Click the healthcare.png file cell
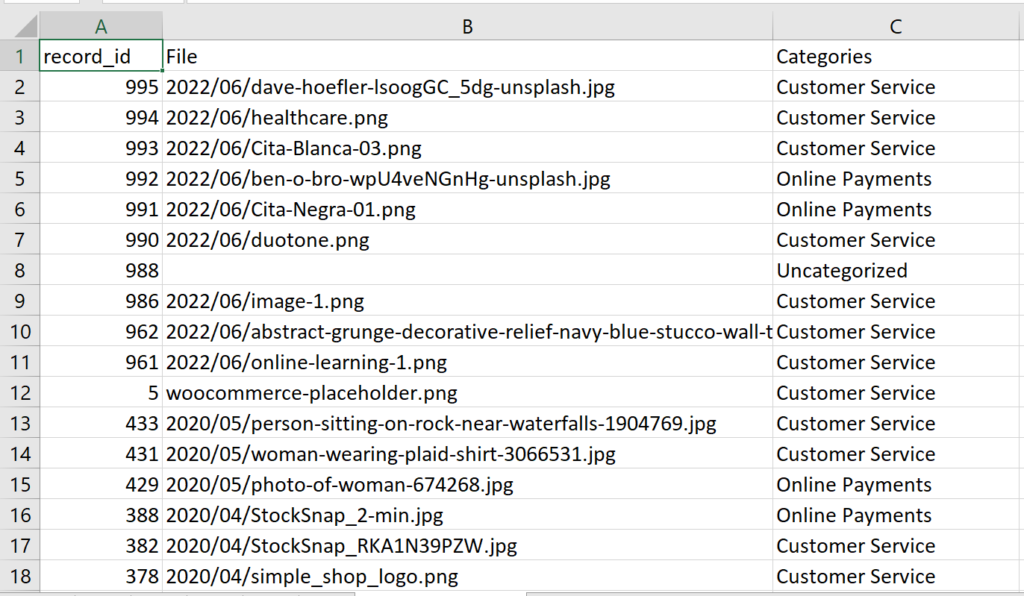This screenshot has height=596, width=1024. (467, 118)
